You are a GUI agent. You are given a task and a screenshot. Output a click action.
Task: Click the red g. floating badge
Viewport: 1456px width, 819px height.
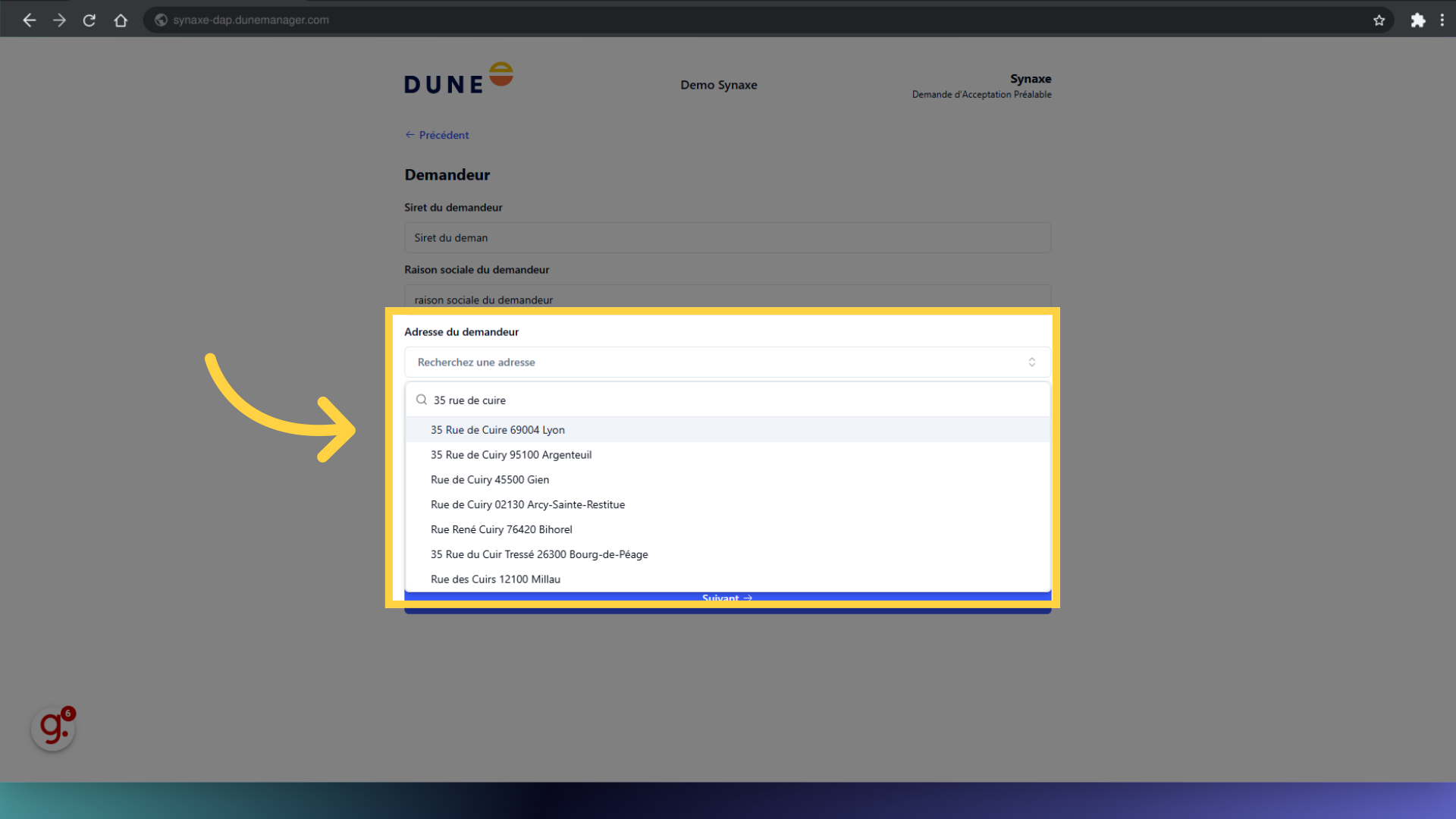(x=53, y=729)
